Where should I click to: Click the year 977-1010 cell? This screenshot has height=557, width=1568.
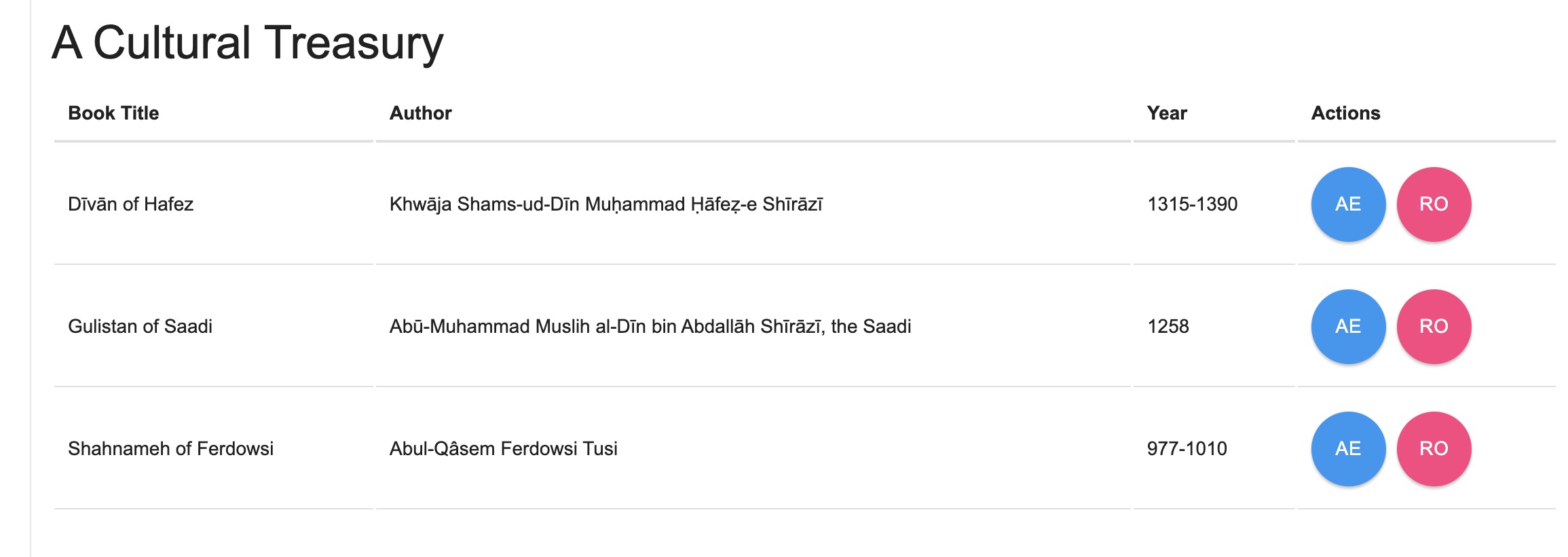coord(1214,448)
